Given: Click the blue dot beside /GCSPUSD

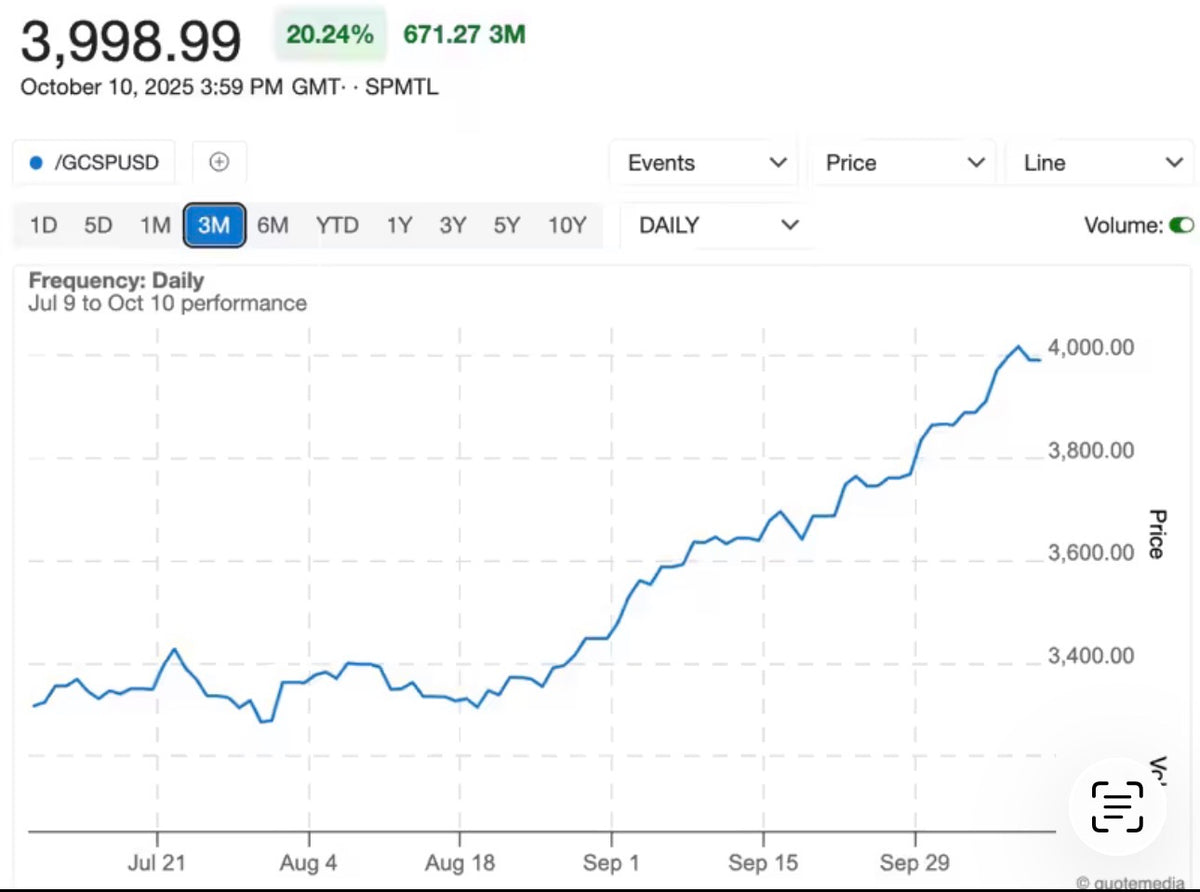Looking at the screenshot, I should click(36, 163).
